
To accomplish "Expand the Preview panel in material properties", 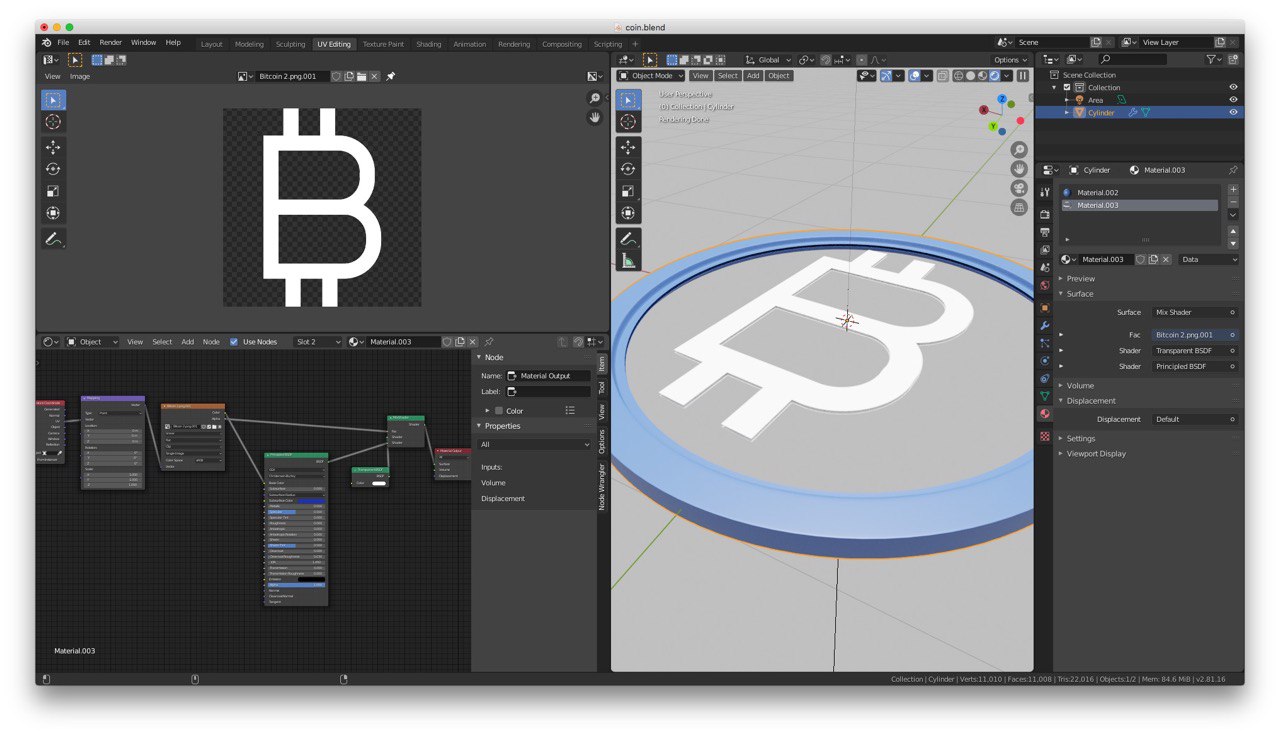I will point(1080,279).
